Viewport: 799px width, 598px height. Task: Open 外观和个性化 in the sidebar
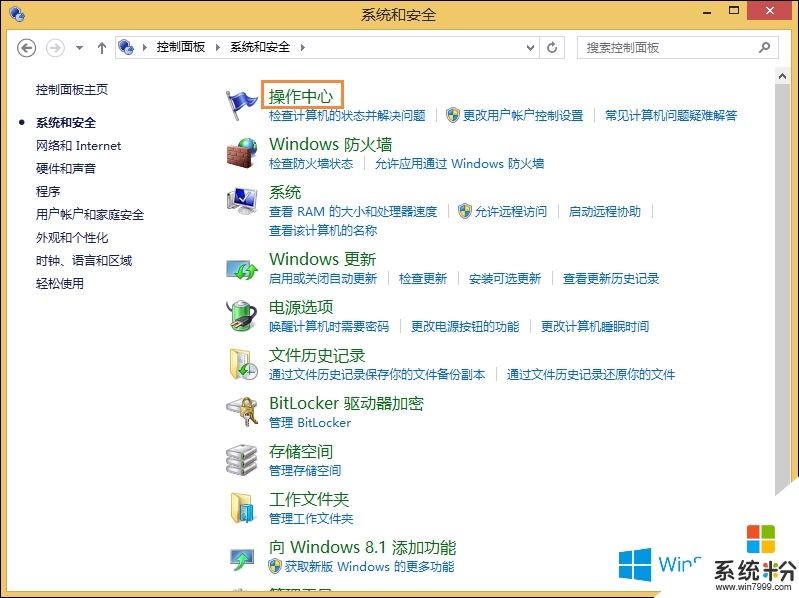tap(72, 237)
